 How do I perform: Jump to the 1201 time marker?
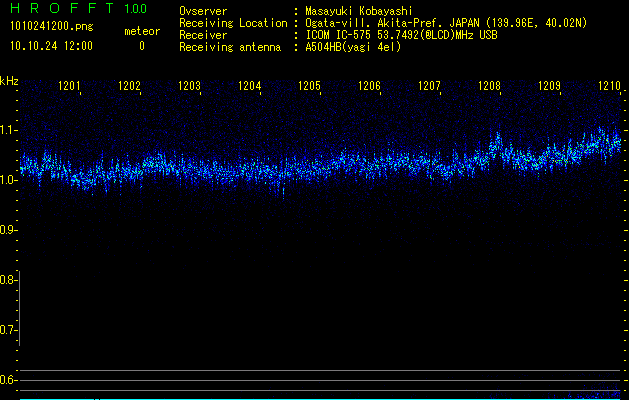70,87
